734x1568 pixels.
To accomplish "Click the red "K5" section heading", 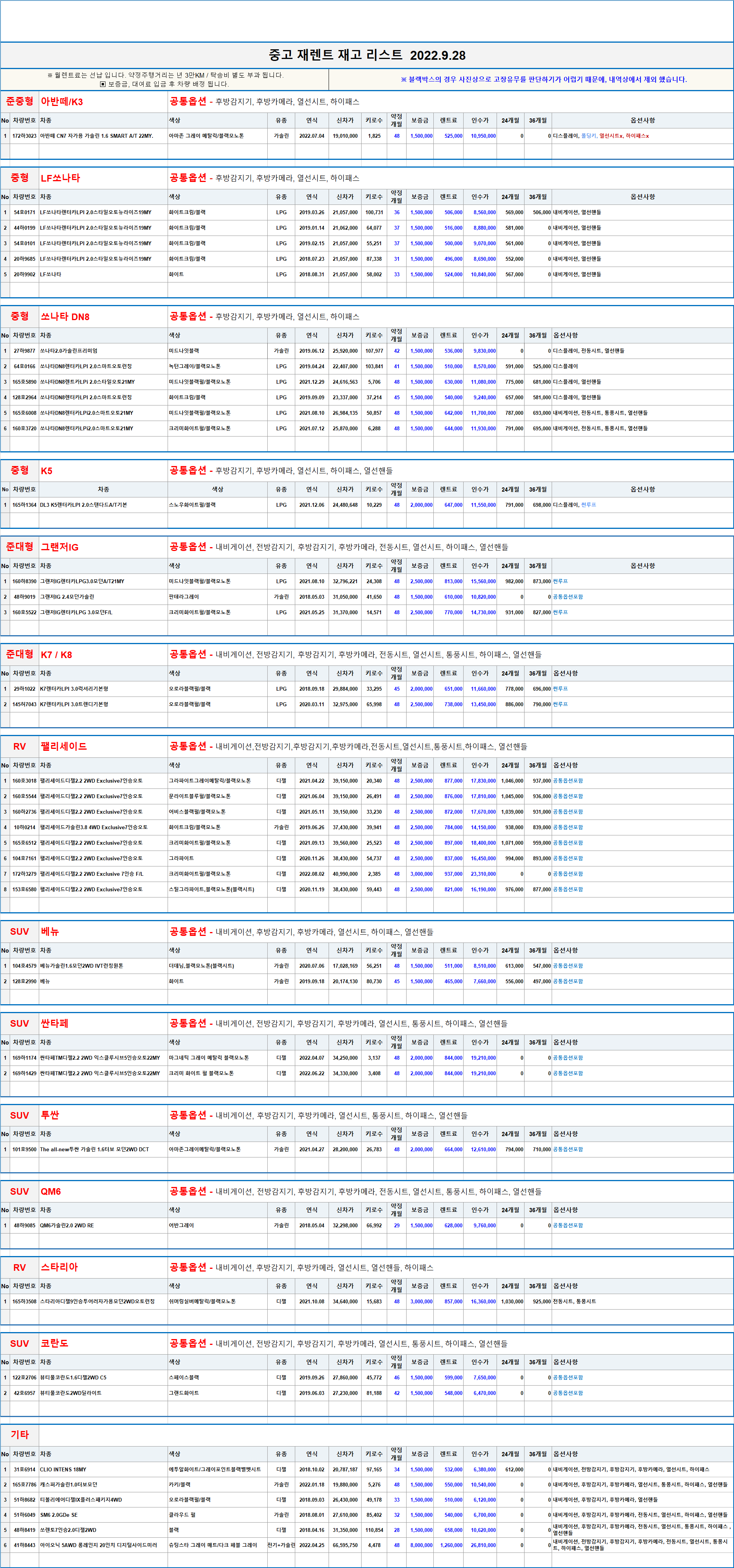I will (x=46, y=471).
